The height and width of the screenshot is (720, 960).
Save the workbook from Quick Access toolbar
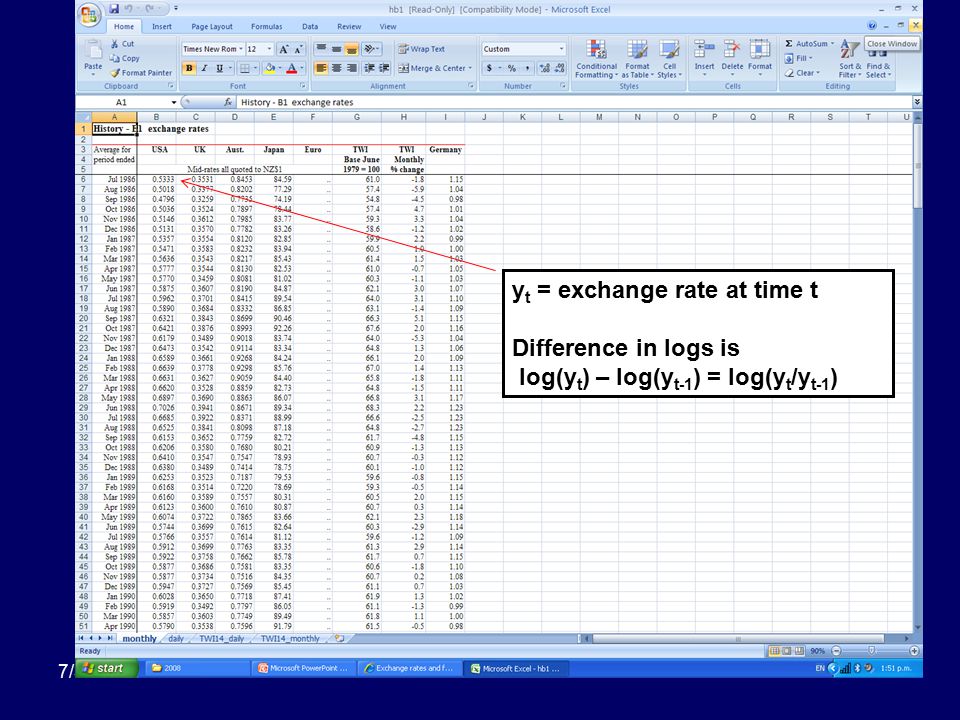coord(114,9)
